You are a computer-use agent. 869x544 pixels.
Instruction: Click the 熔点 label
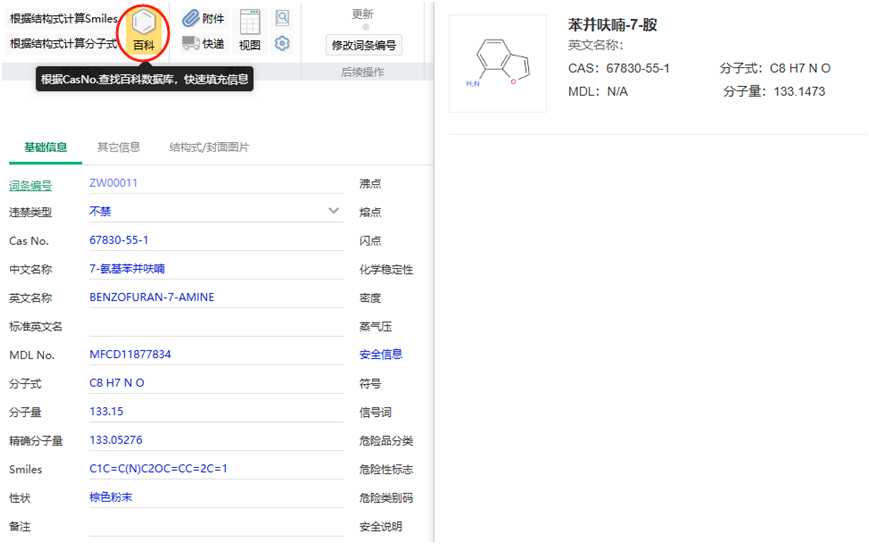(370, 212)
